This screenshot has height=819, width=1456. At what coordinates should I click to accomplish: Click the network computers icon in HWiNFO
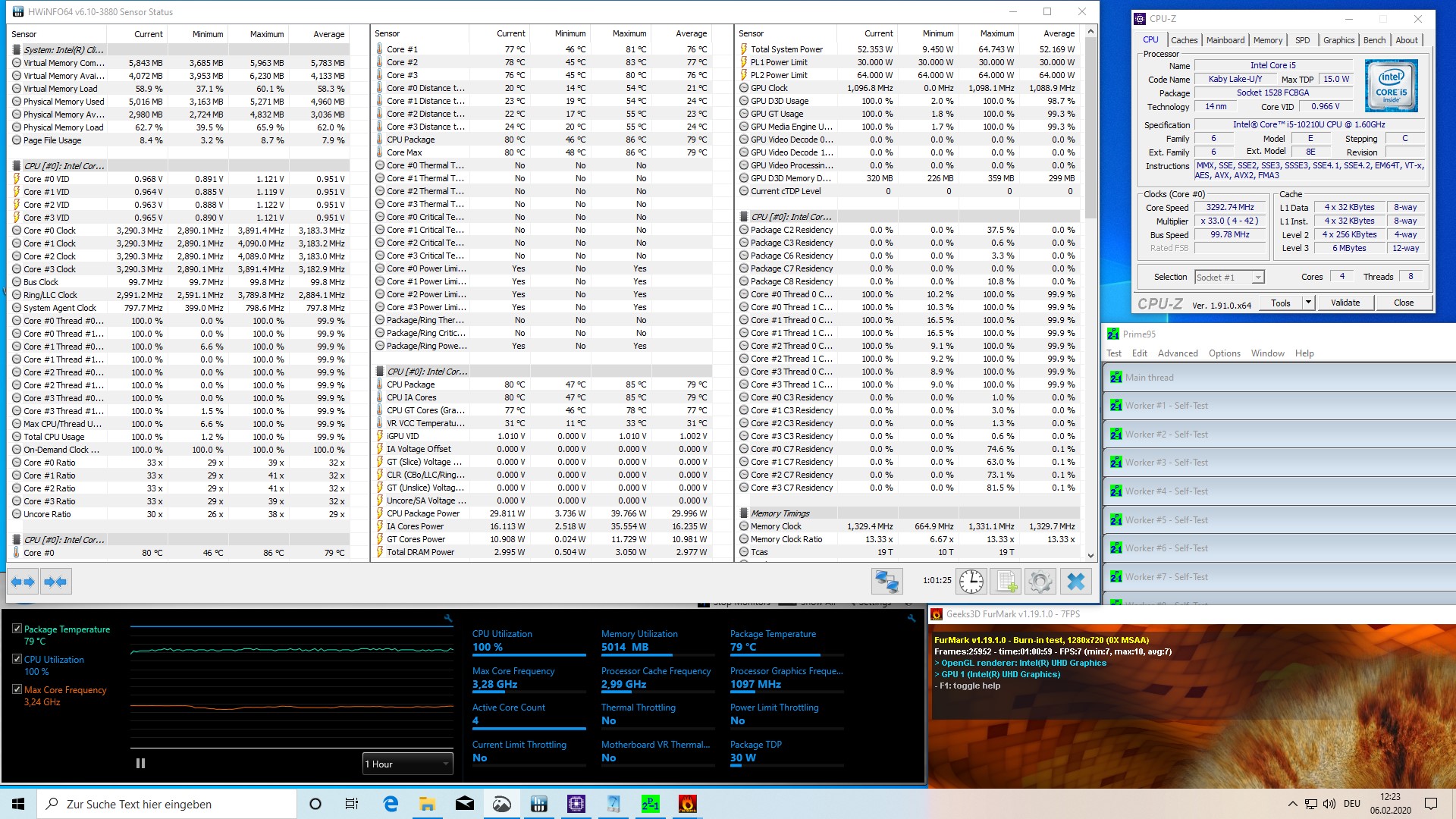(x=886, y=582)
